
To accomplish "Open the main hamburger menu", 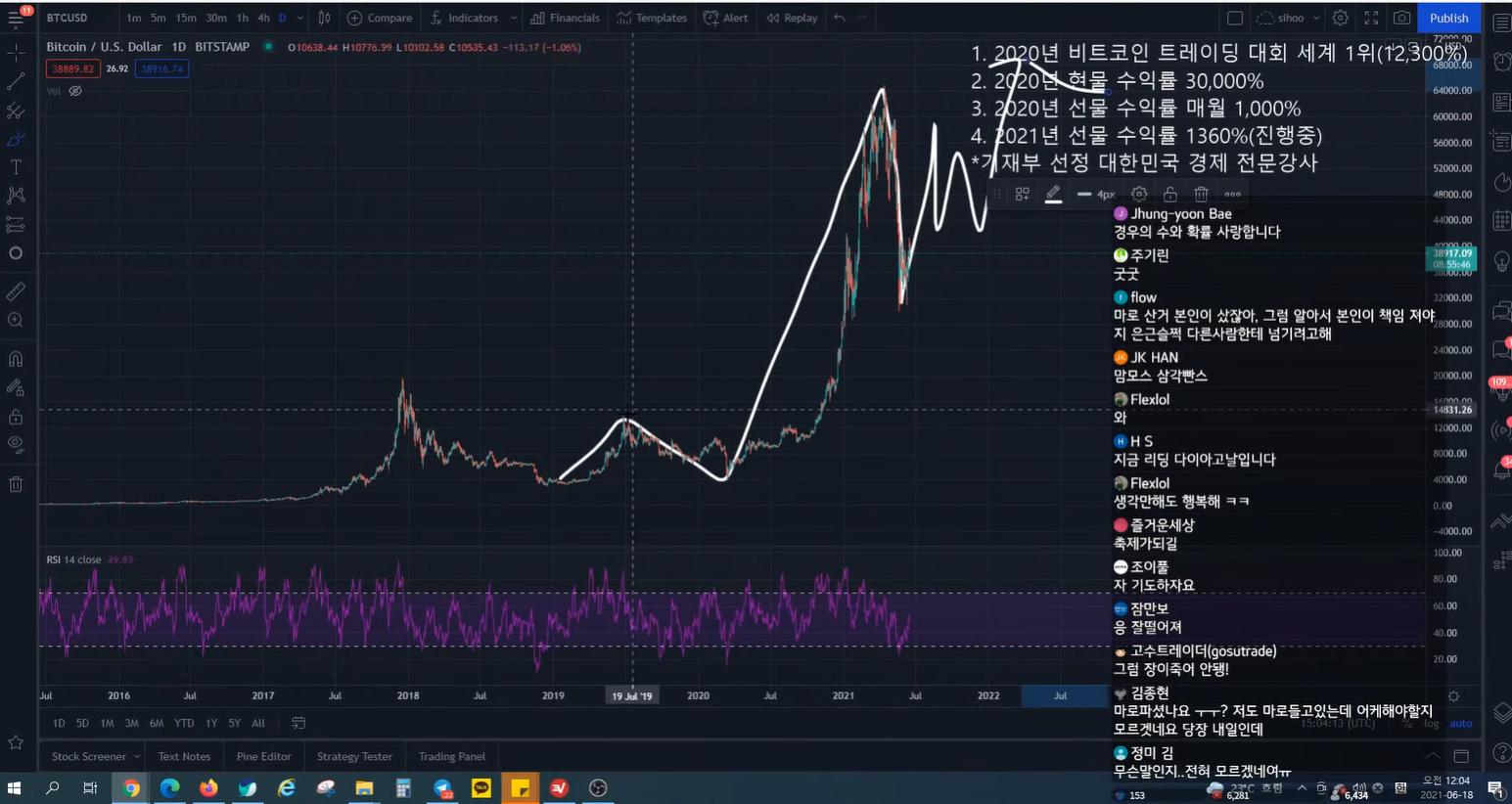I will [x=16, y=19].
